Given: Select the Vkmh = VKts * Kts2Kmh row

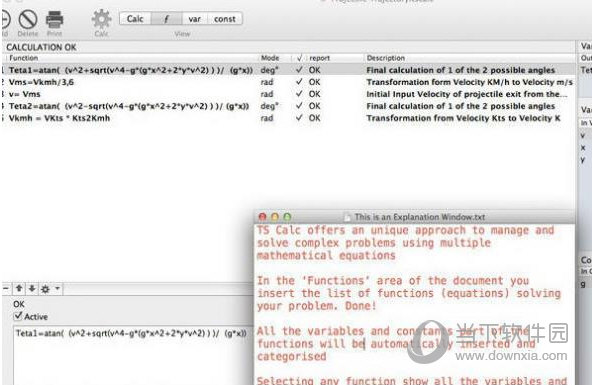Looking at the screenshot, I should (289, 118).
